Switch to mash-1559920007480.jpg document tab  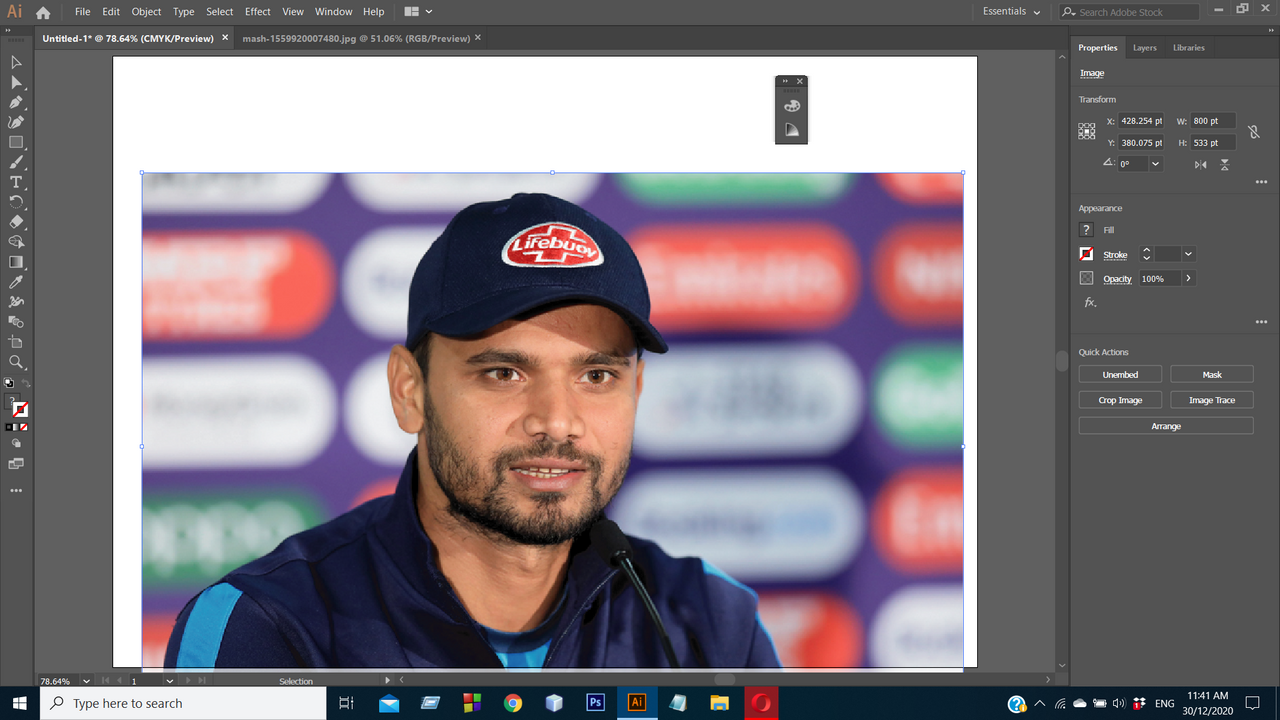(356, 38)
